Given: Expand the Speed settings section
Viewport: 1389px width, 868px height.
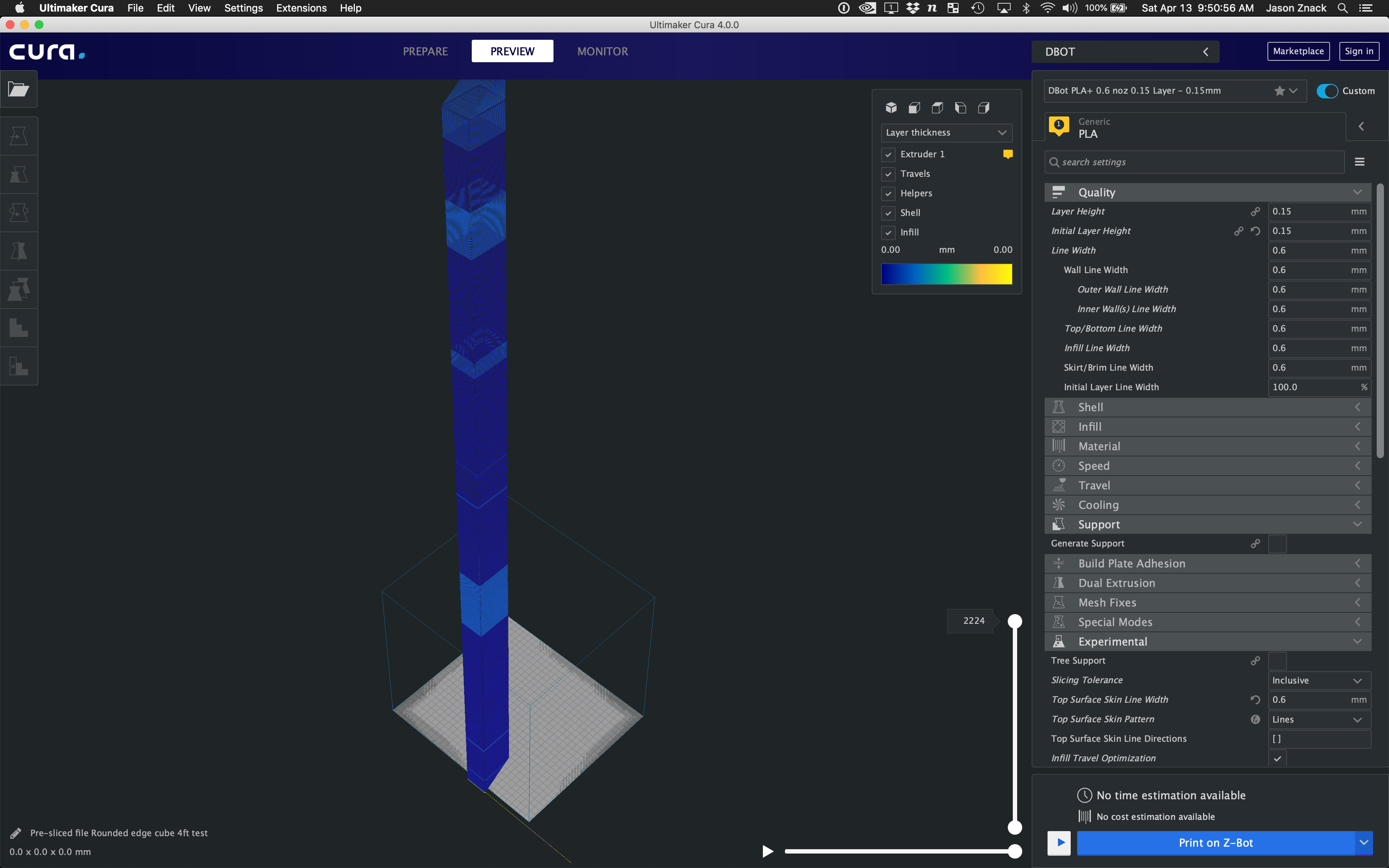Looking at the screenshot, I should point(1208,465).
